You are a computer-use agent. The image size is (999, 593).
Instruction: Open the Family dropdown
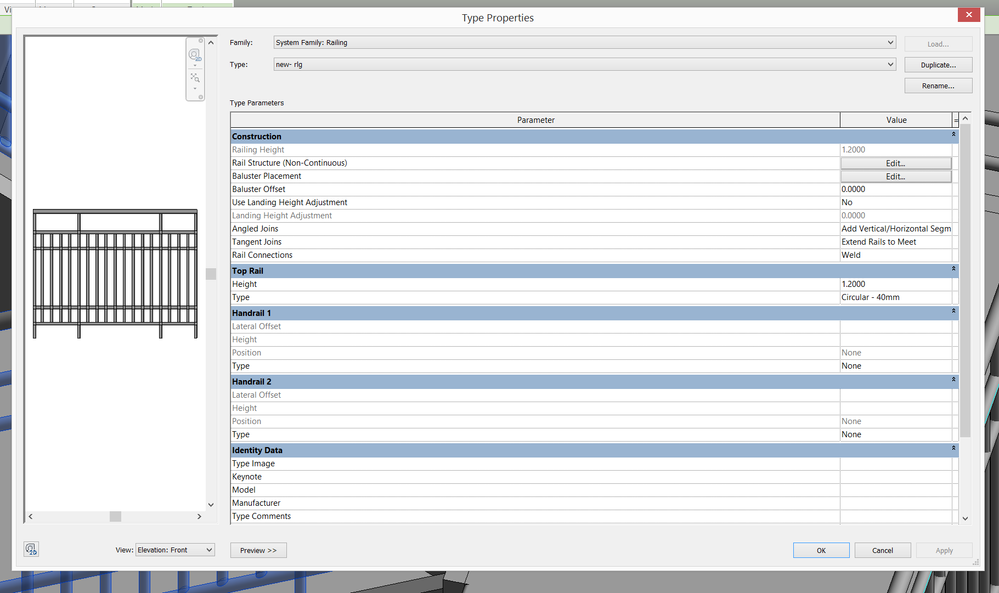point(584,43)
